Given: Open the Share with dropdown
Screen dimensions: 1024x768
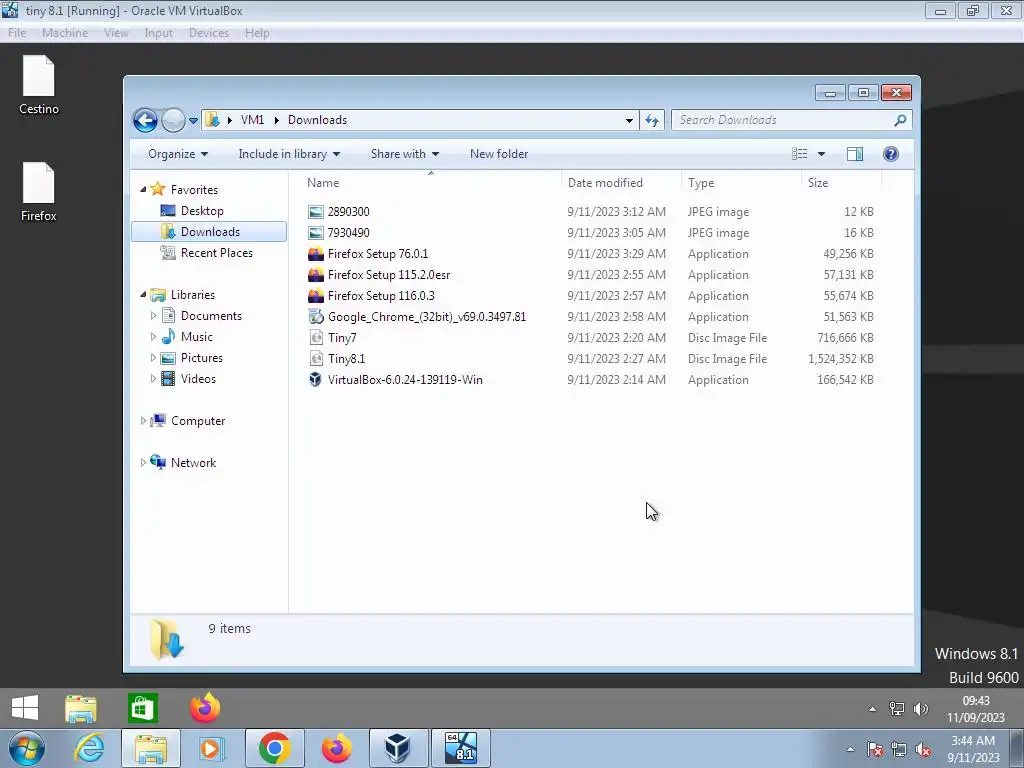Looking at the screenshot, I should 405,154.
